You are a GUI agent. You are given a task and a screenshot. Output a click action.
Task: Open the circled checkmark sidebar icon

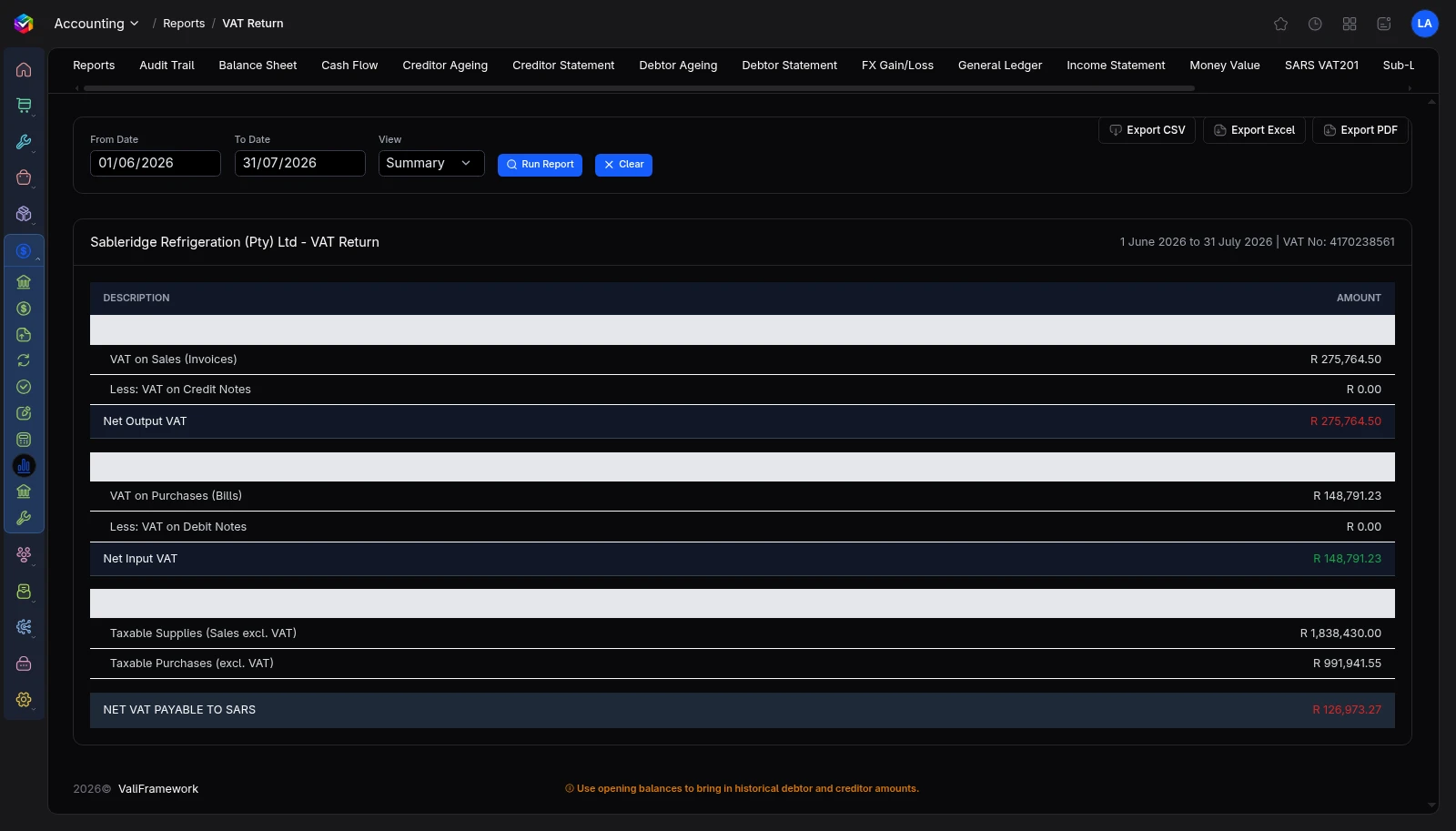click(x=24, y=387)
